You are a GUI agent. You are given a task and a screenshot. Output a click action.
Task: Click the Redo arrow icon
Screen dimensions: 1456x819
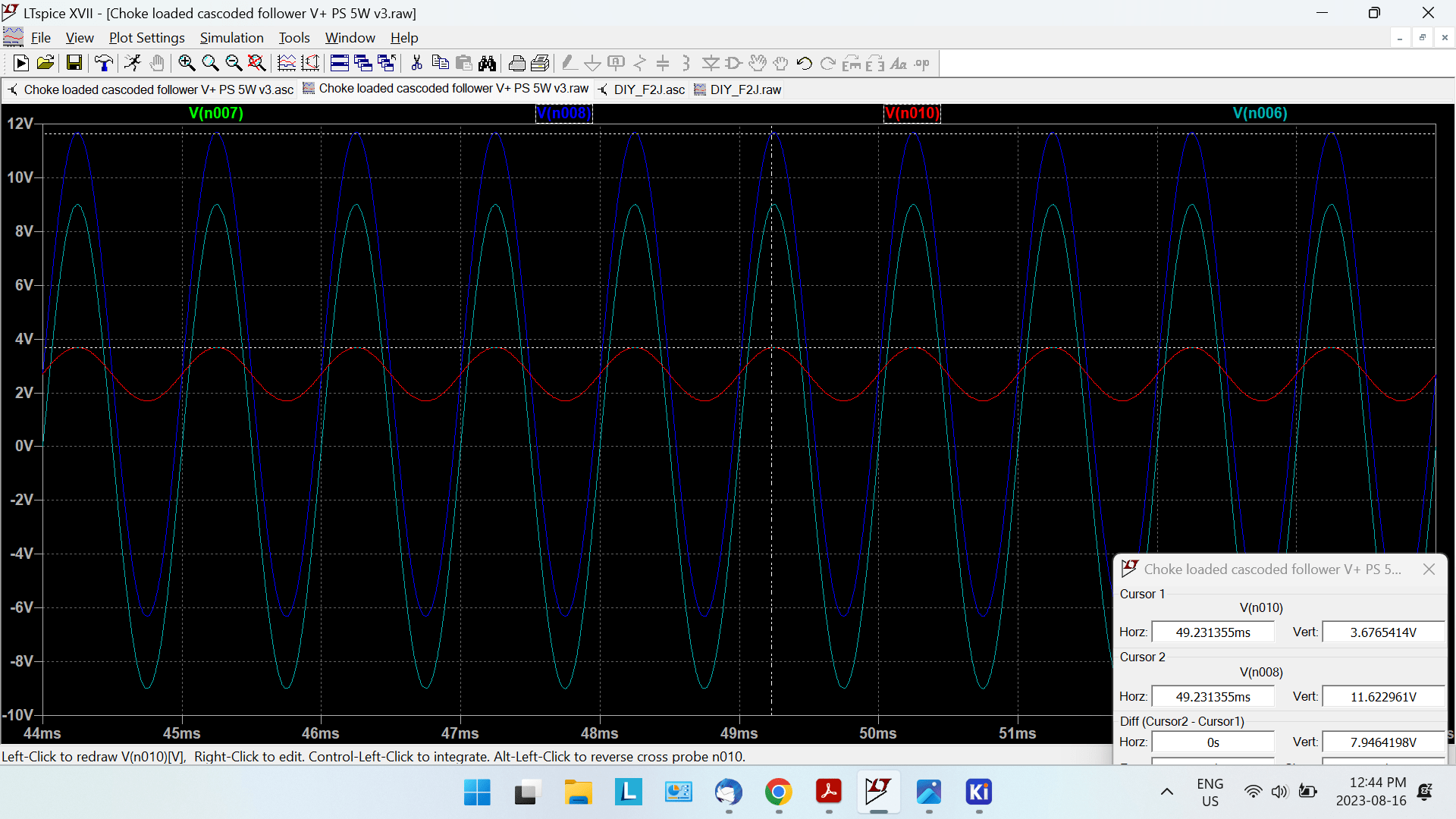click(x=828, y=64)
